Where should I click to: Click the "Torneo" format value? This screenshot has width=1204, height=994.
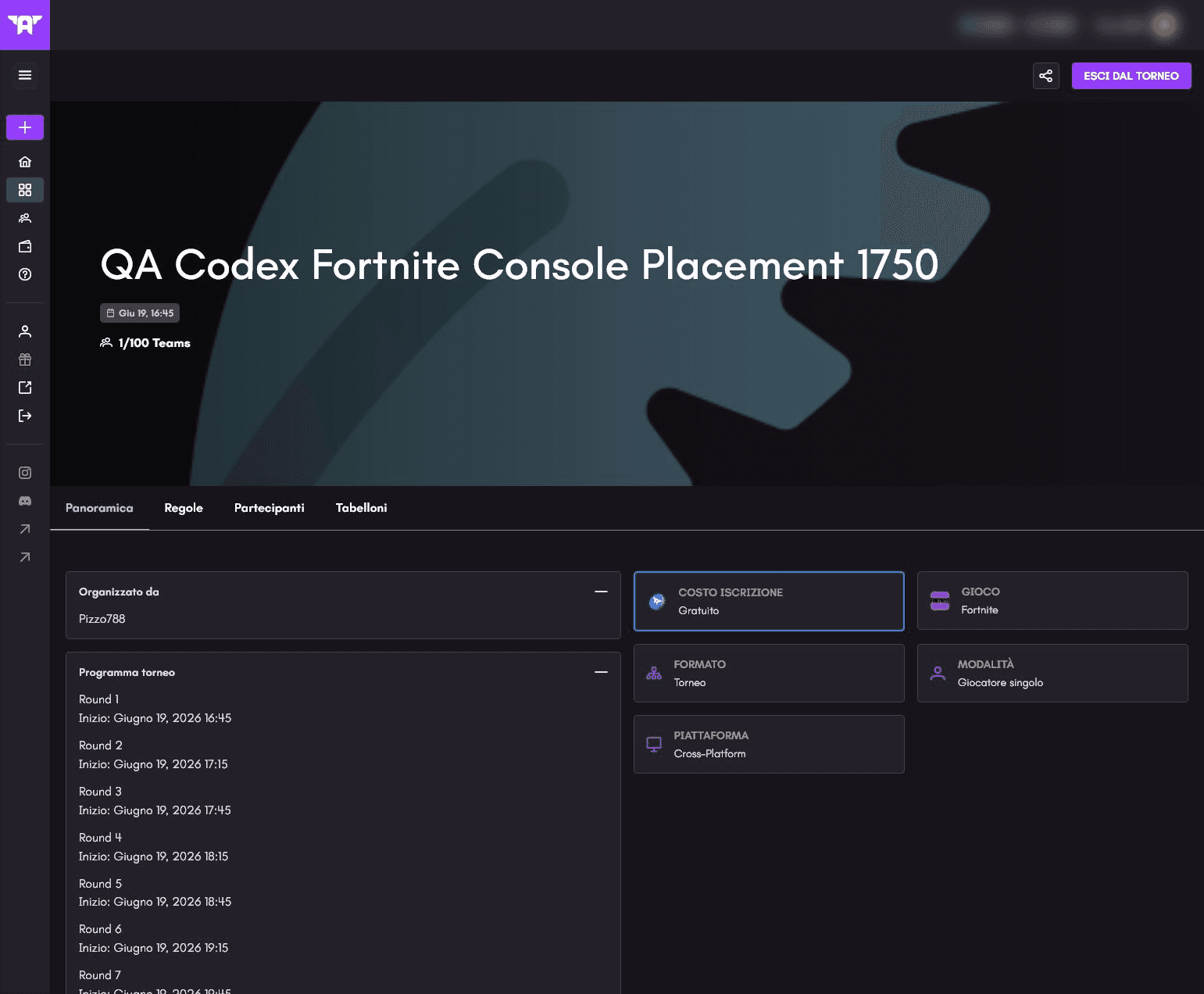pos(690,683)
